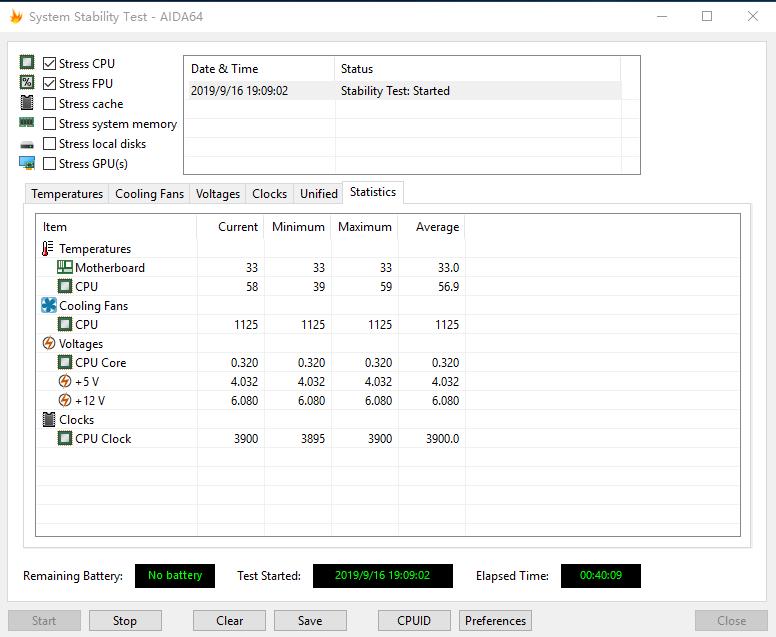This screenshot has width=776, height=637.
Task: Toggle the Stress GPU(s) checkbox
Action: pyautogui.click(x=50, y=164)
